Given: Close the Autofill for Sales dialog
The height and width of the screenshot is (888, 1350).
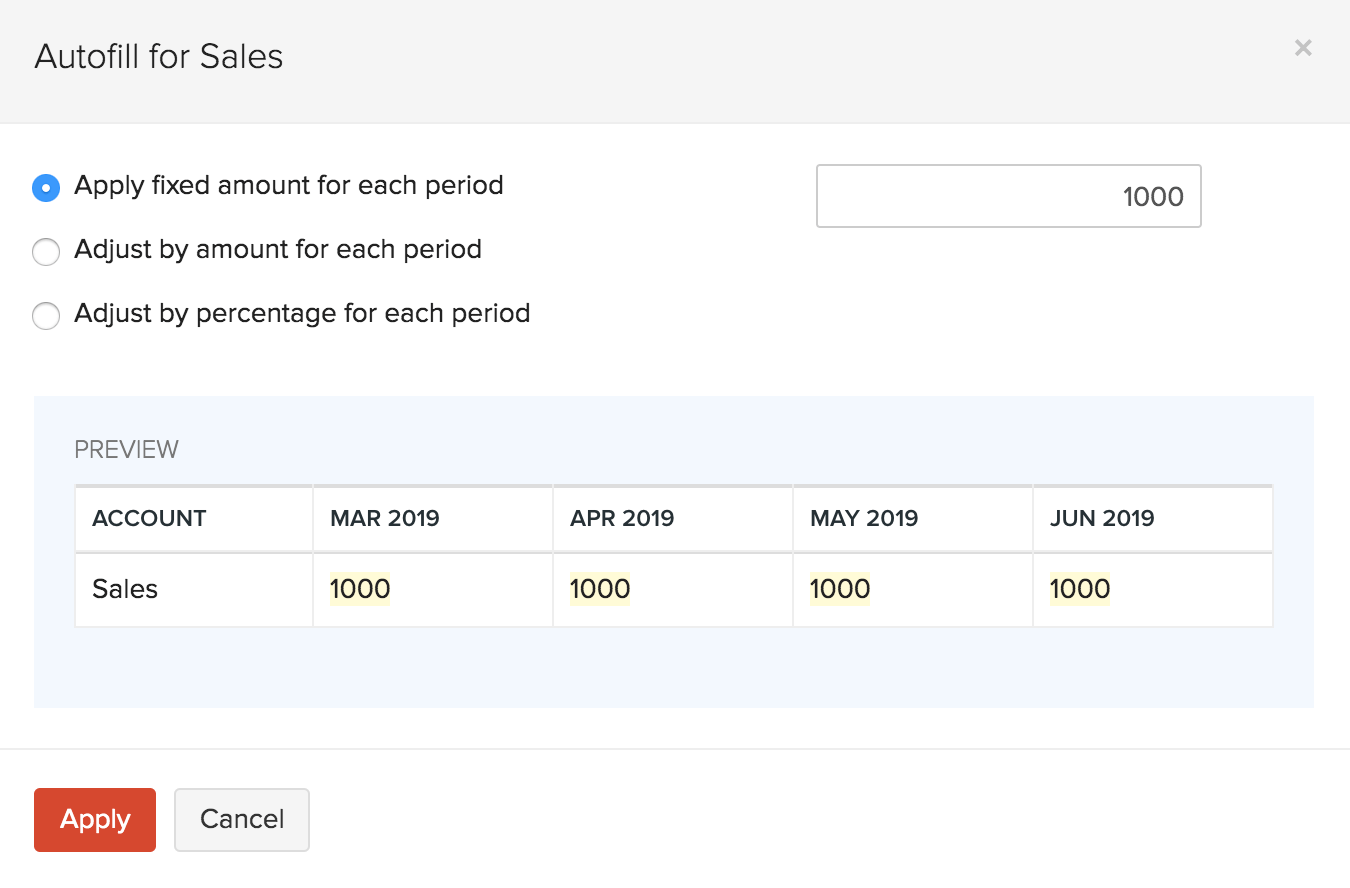Looking at the screenshot, I should tap(1302, 47).
